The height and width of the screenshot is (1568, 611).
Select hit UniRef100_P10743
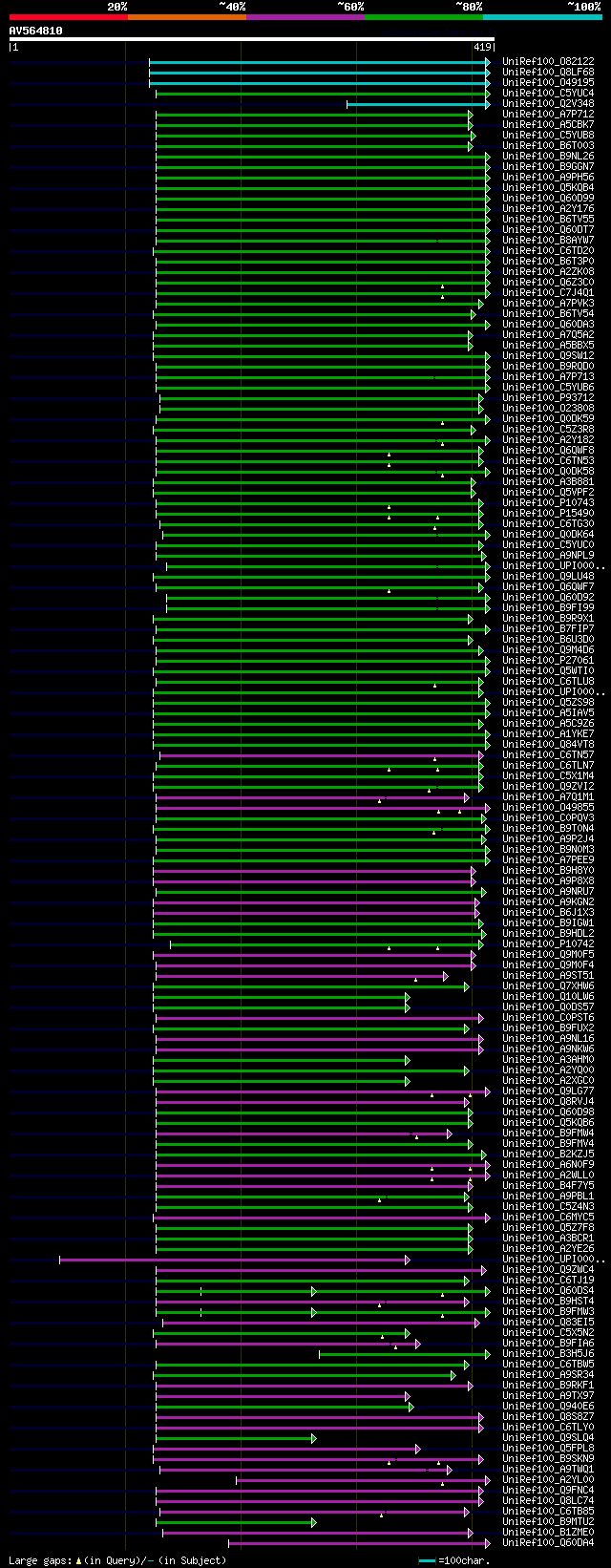548,503
